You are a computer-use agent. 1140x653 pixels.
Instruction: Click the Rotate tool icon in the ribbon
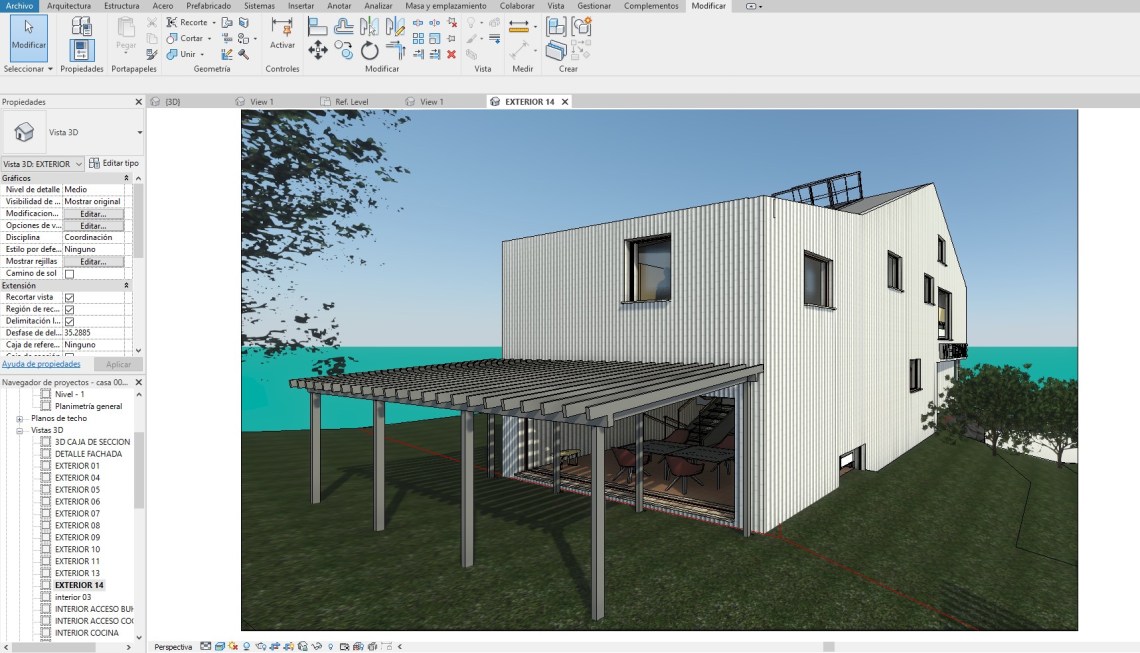[x=370, y=50]
